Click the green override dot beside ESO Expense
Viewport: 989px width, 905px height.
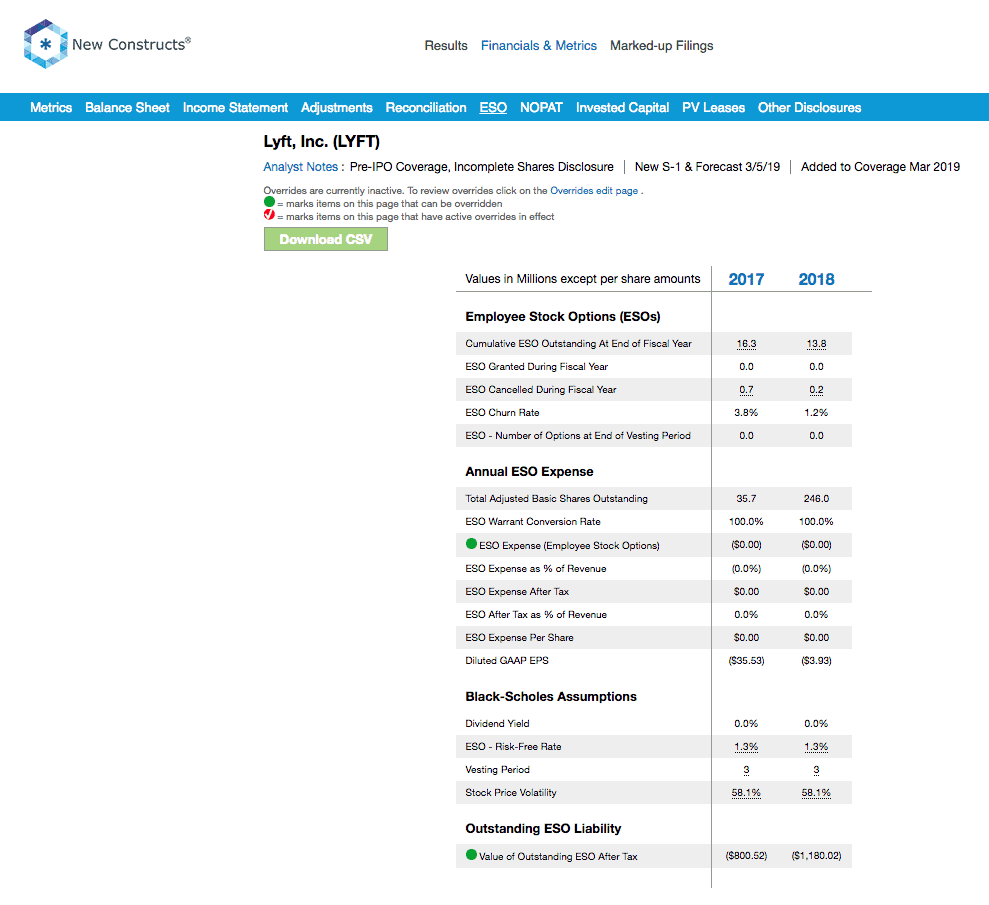point(471,544)
